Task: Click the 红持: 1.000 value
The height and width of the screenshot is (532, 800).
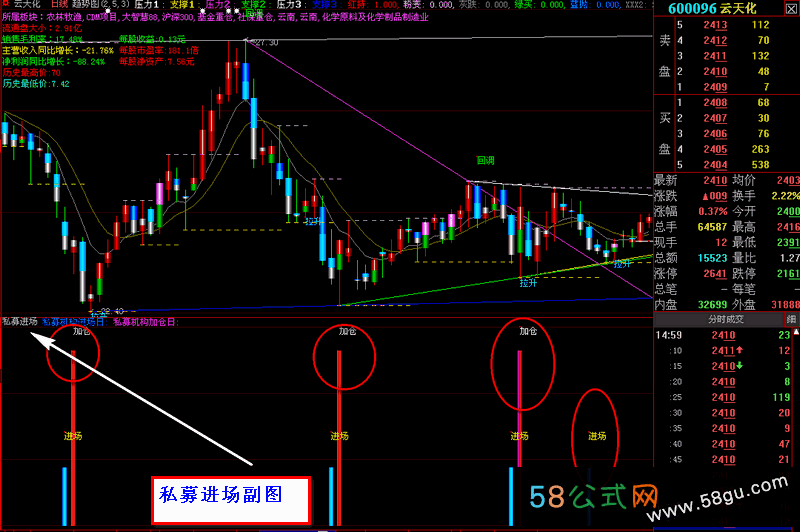Action: (x=372, y=4)
